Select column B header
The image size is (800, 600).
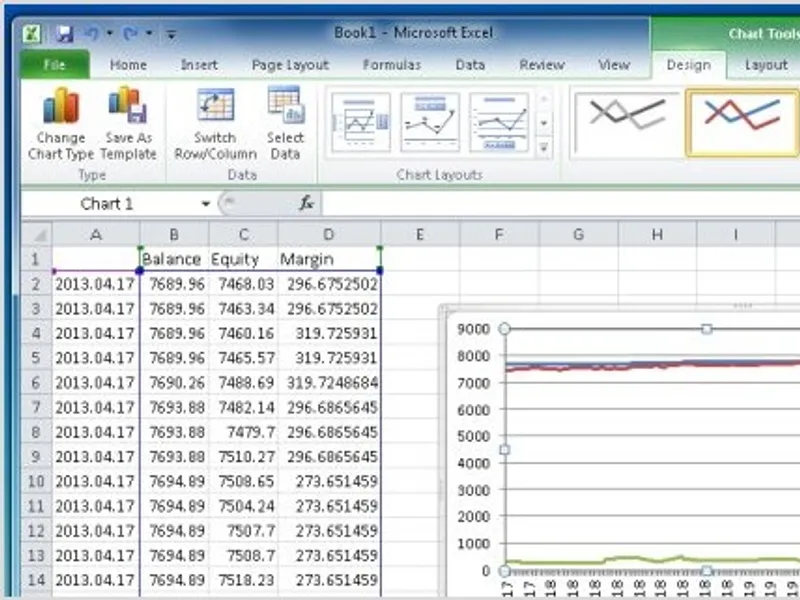[174, 234]
